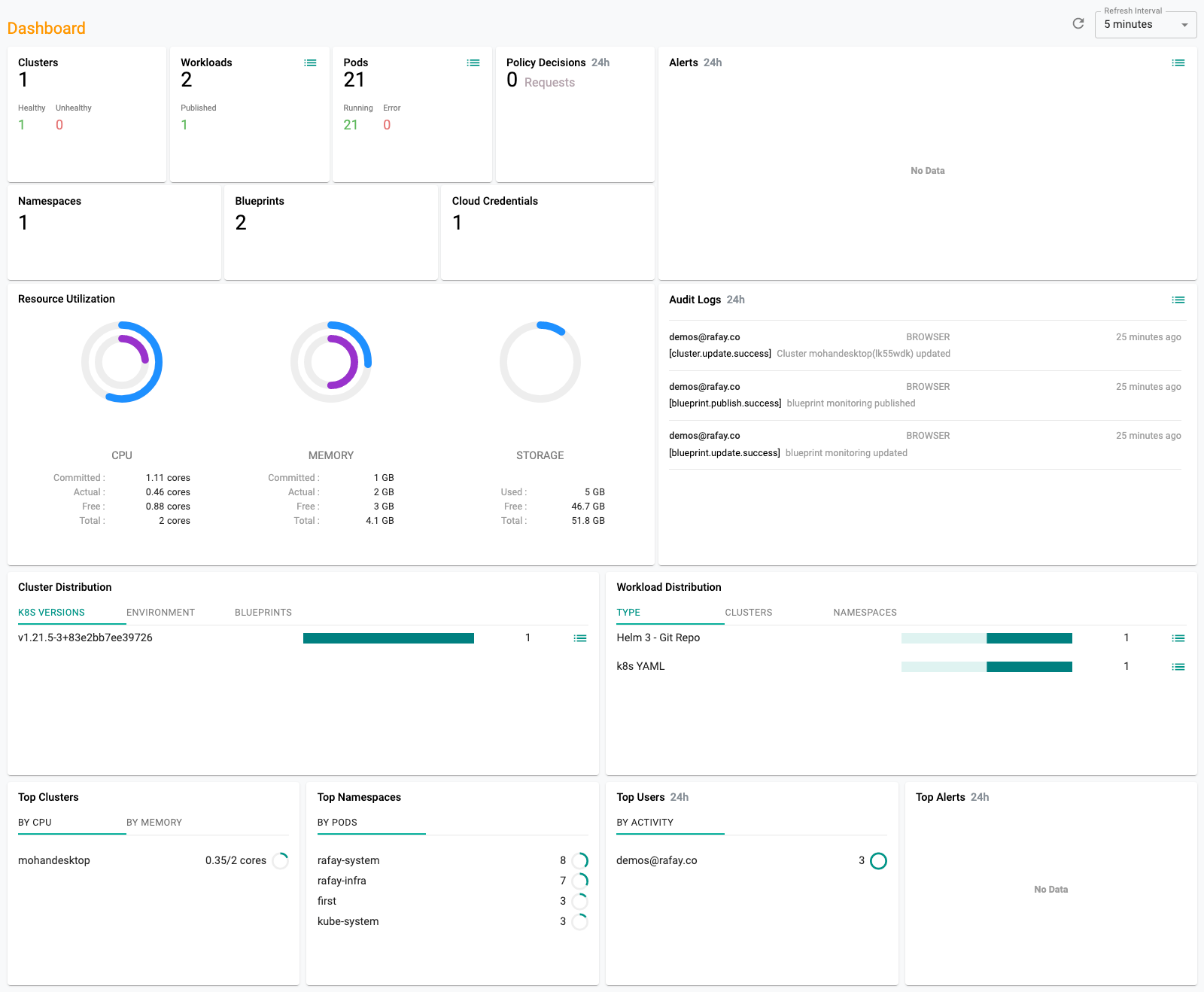This screenshot has width=1204, height=992.
Task: Click the Healthy clusters count
Action: (x=22, y=125)
